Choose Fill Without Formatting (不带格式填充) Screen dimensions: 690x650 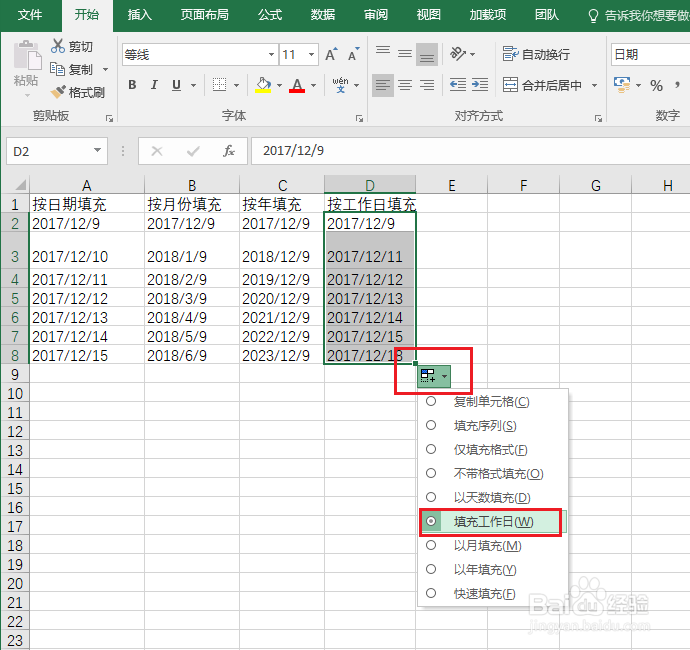[492, 474]
